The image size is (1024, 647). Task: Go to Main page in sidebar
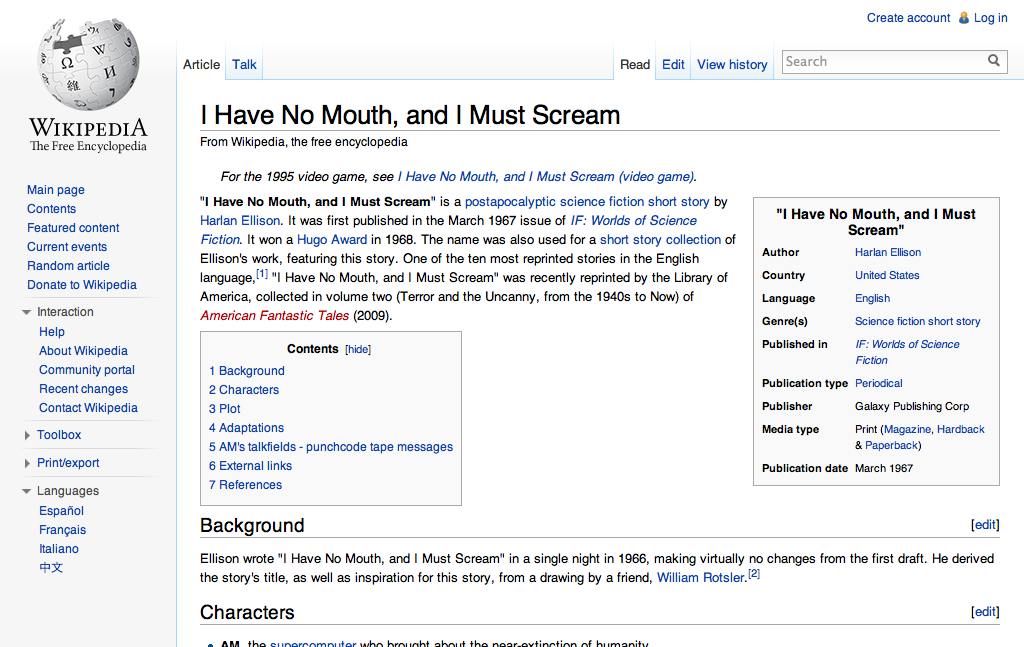56,190
